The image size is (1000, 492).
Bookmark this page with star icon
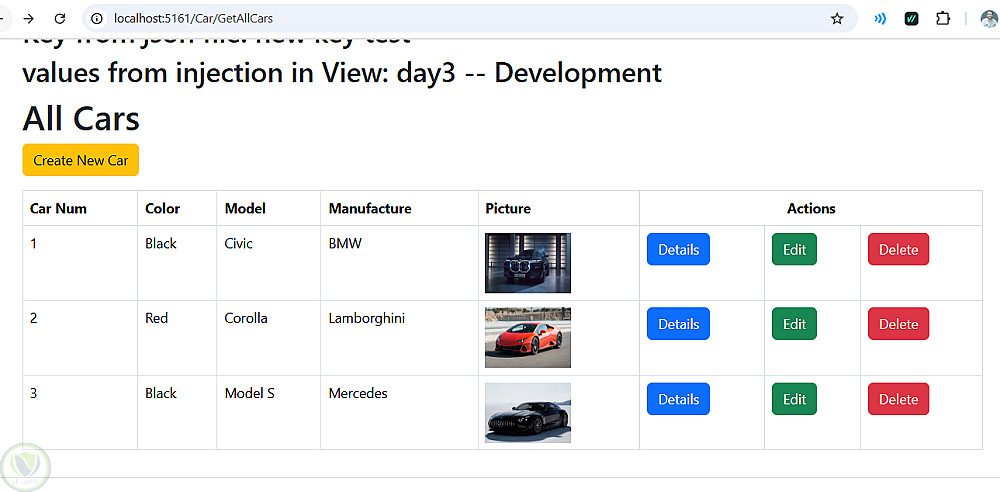pyautogui.click(x=837, y=19)
